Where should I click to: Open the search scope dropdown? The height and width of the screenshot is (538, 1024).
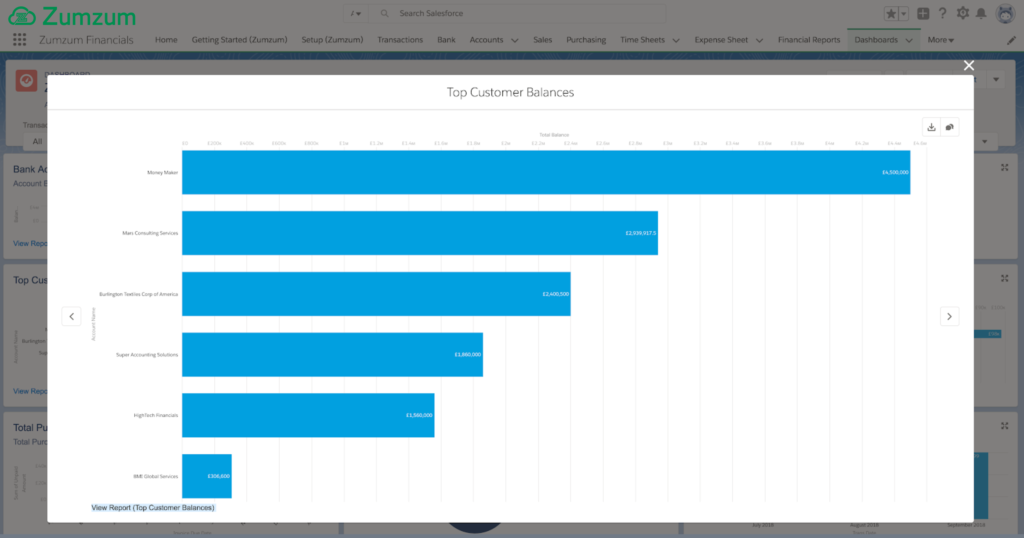(x=355, y=14)
